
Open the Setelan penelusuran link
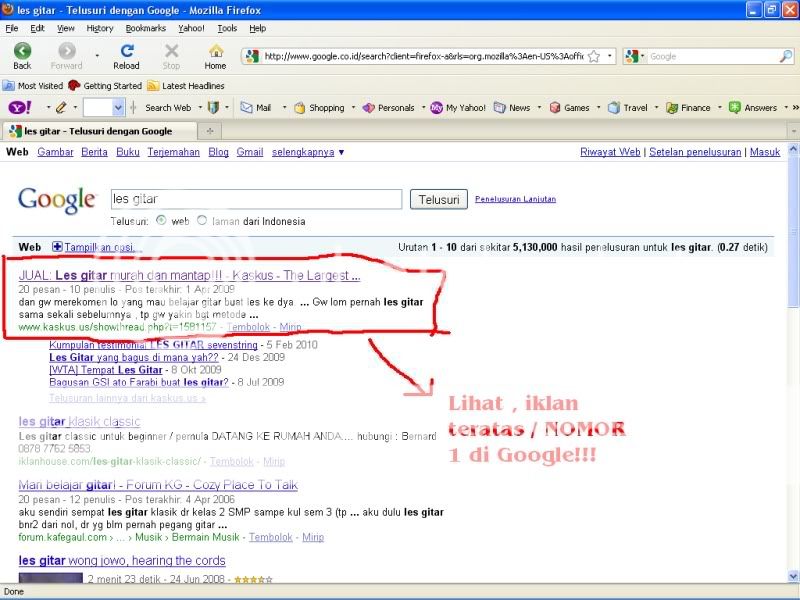(x=695, y=152)
